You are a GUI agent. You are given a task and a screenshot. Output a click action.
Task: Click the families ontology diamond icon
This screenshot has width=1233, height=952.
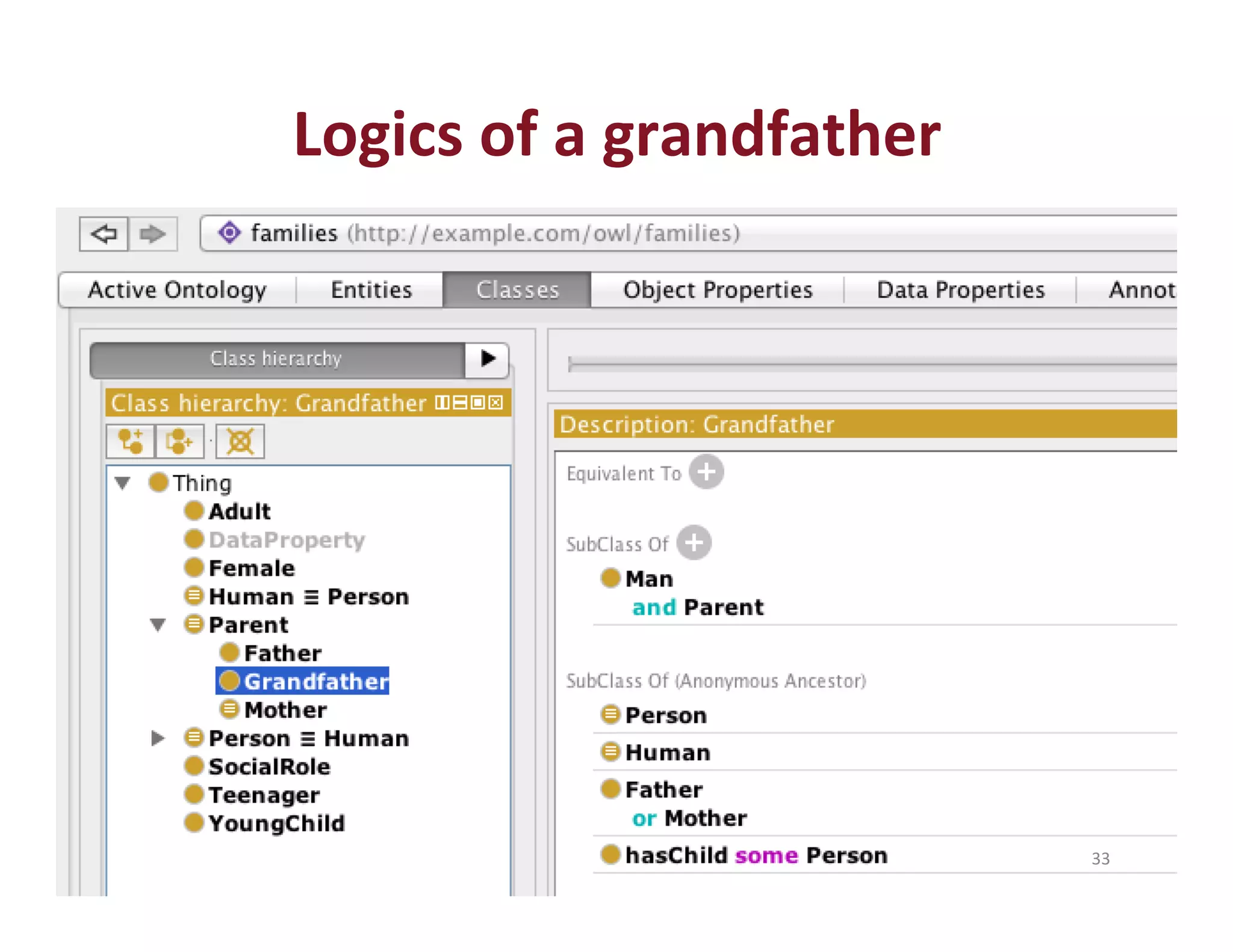(x=229, y=232)
